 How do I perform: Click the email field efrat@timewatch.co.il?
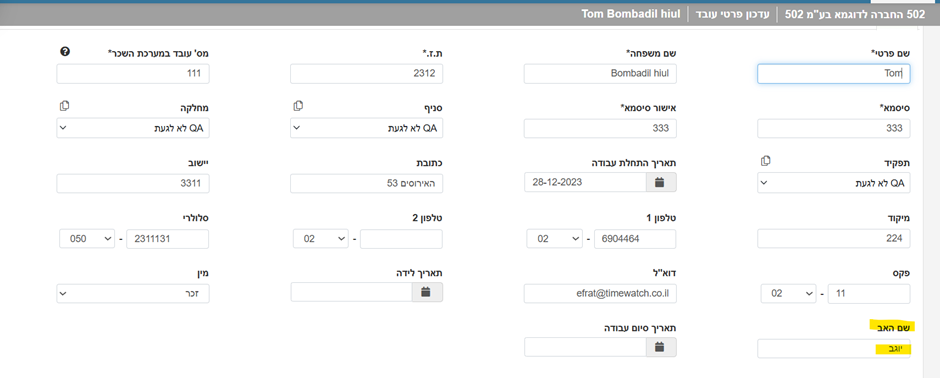click(600, 294)
